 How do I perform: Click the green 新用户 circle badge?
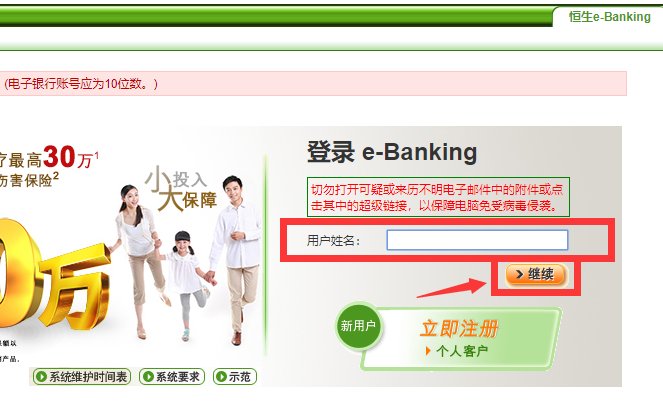pos(359,326)
